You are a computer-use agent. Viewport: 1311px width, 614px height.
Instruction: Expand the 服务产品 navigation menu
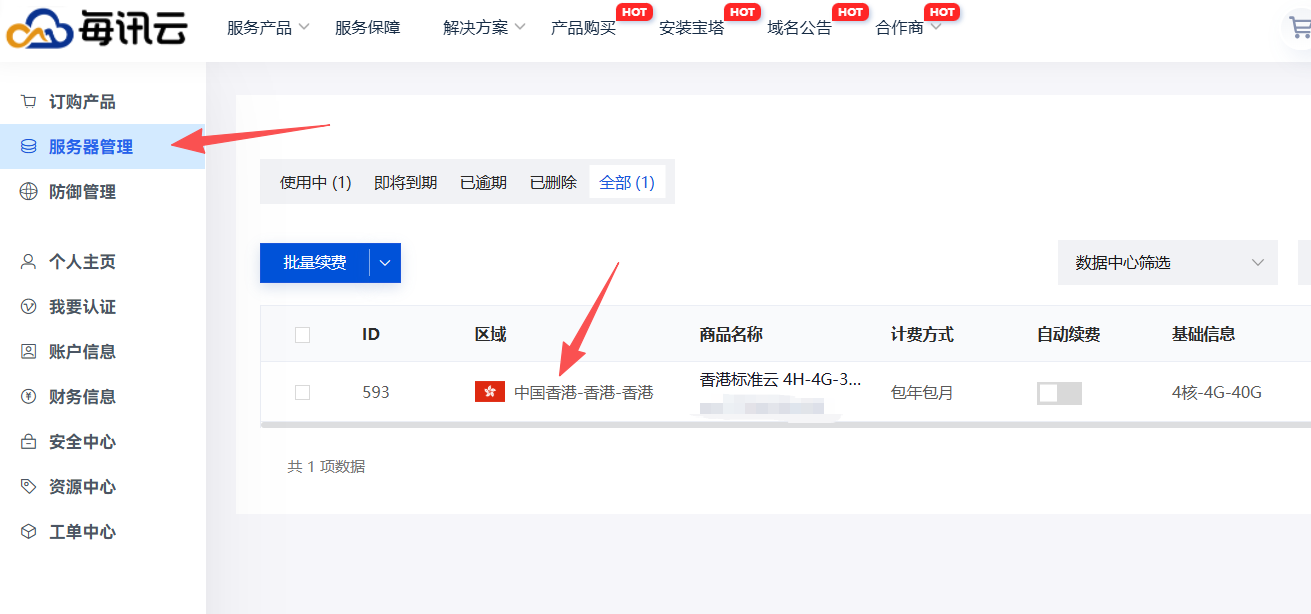point(268,28)
